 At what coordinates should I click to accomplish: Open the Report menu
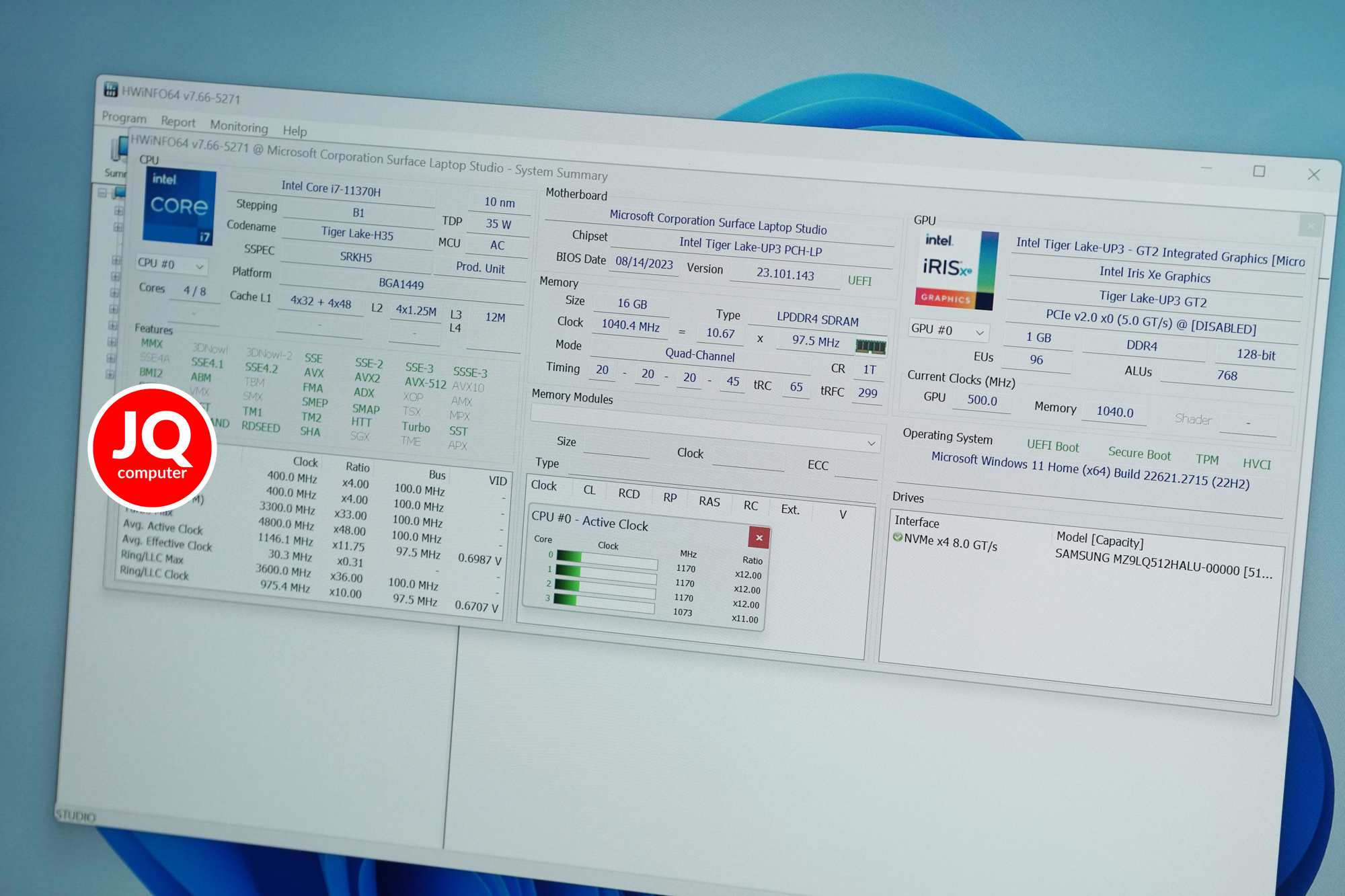pyautogui.click(x=178, y=122)
